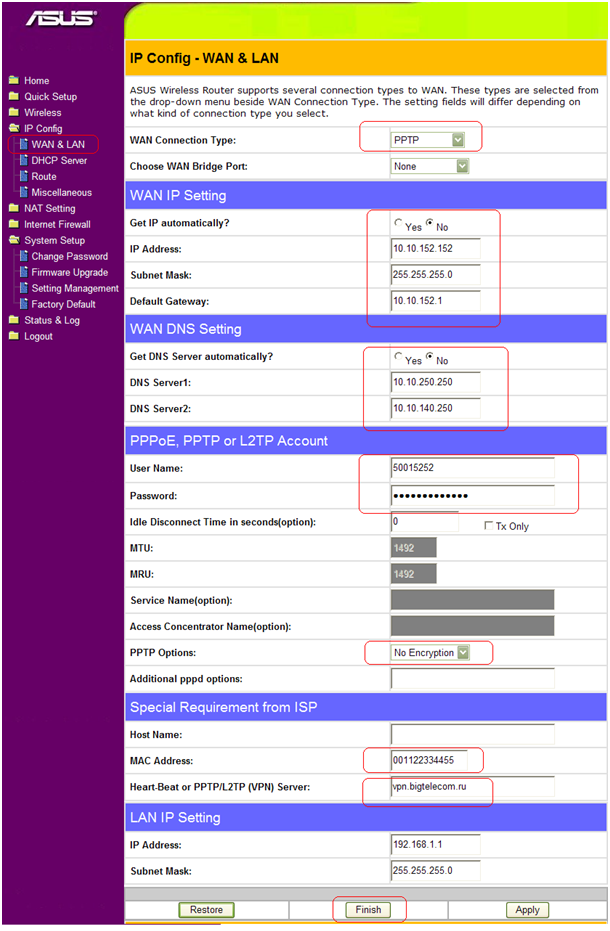Click the Change Password page icon
Image resolution: width=610 pixels, height=931 pixels.
[x=24, y=256]
